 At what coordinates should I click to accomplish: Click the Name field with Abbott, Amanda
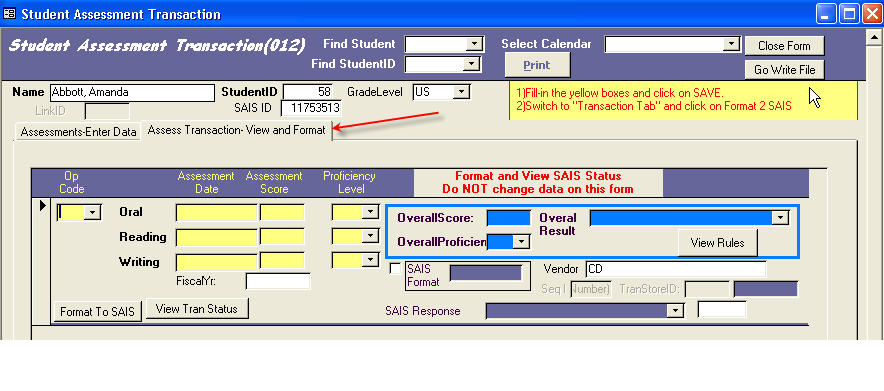pos(132,92)
